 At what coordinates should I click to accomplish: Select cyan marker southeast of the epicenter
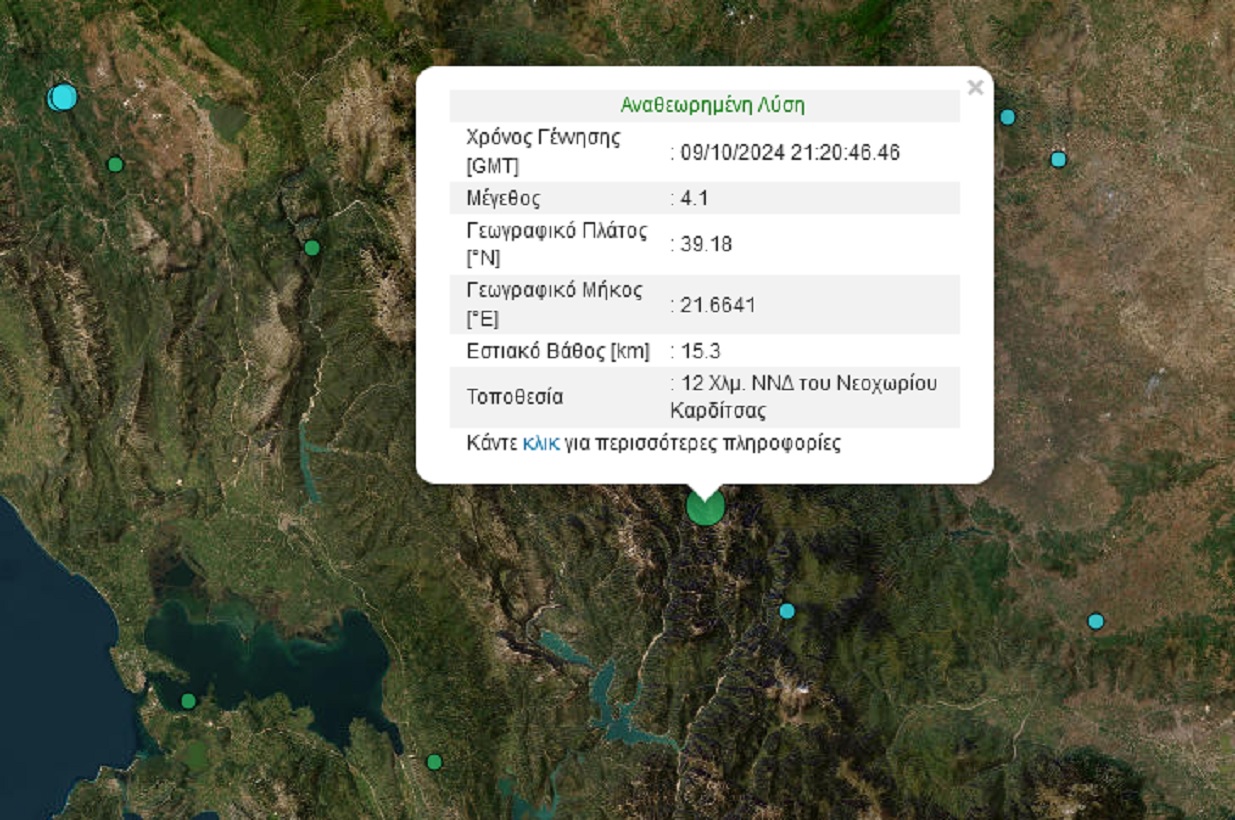[787, 611]
